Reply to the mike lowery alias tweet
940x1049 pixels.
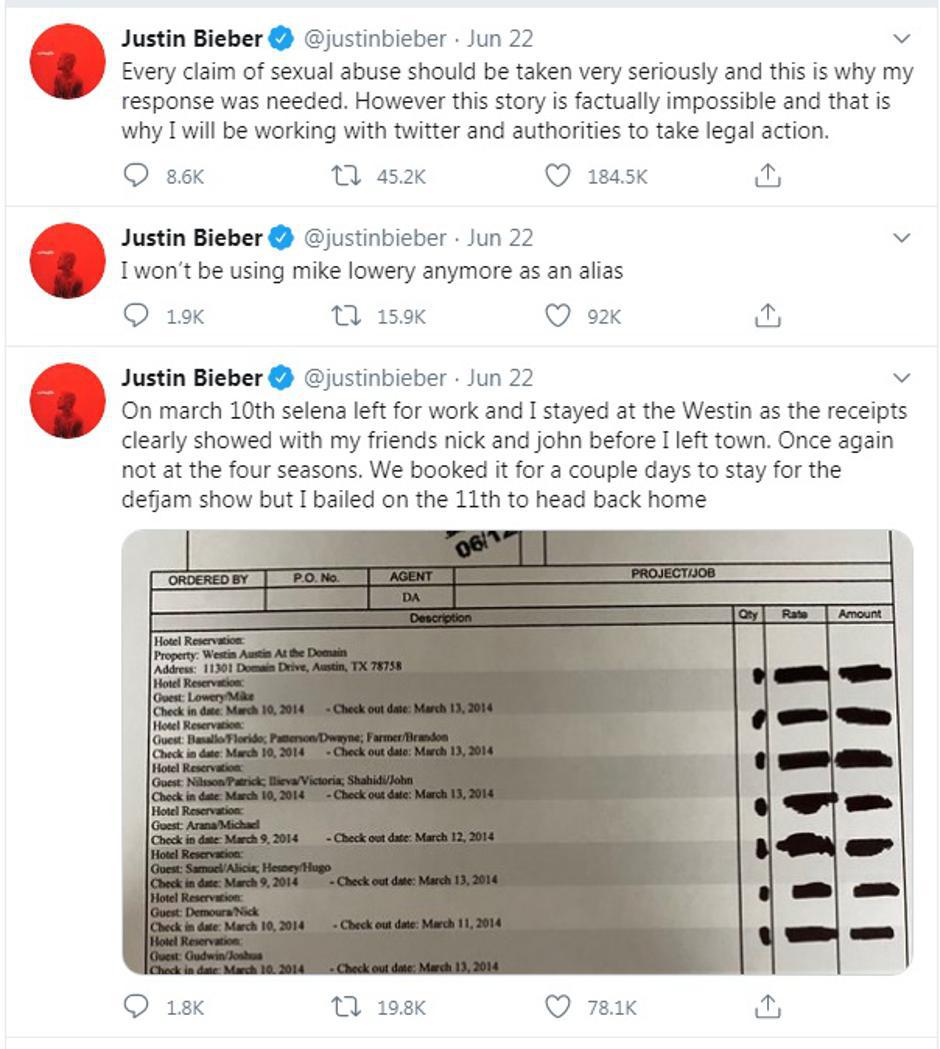tap(135, 316)
